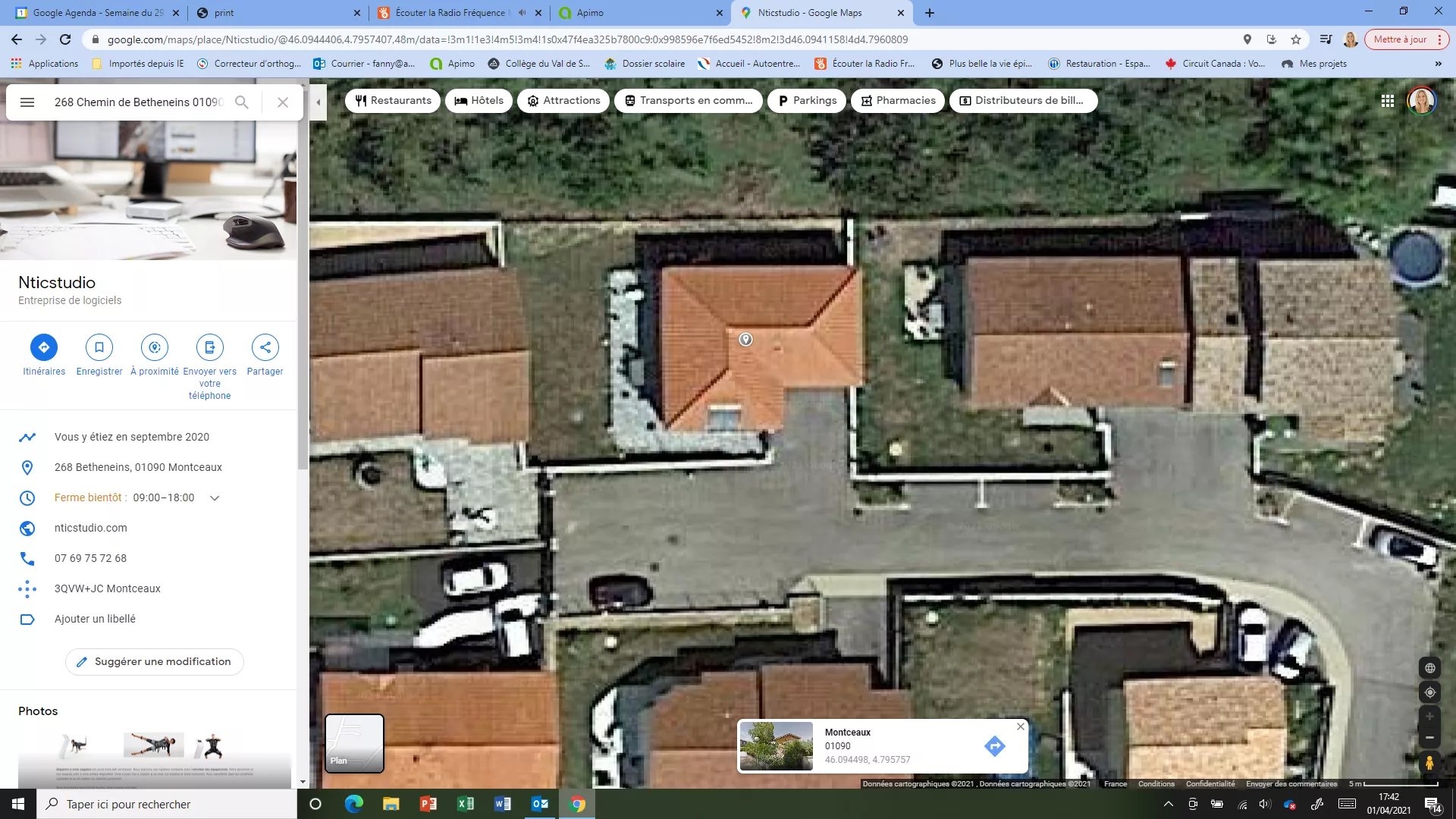Select the Attractions filter chip
The image size is (1456, 819).
[x=563, y=100]
